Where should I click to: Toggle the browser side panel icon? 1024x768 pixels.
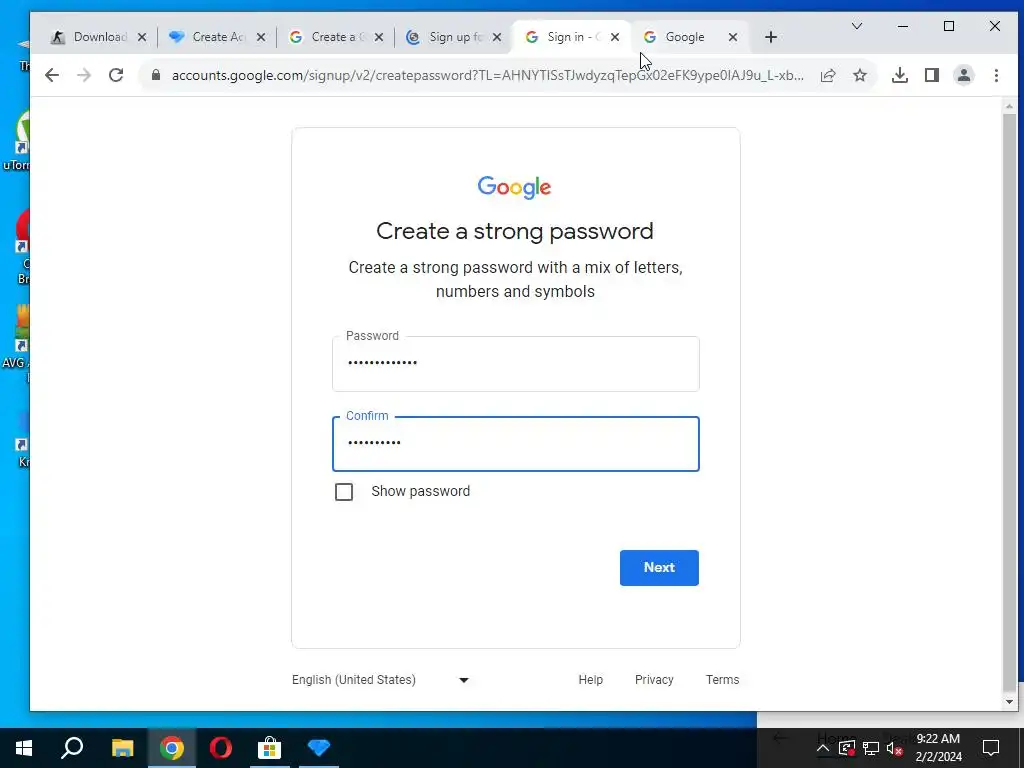(x=932, y=75)
